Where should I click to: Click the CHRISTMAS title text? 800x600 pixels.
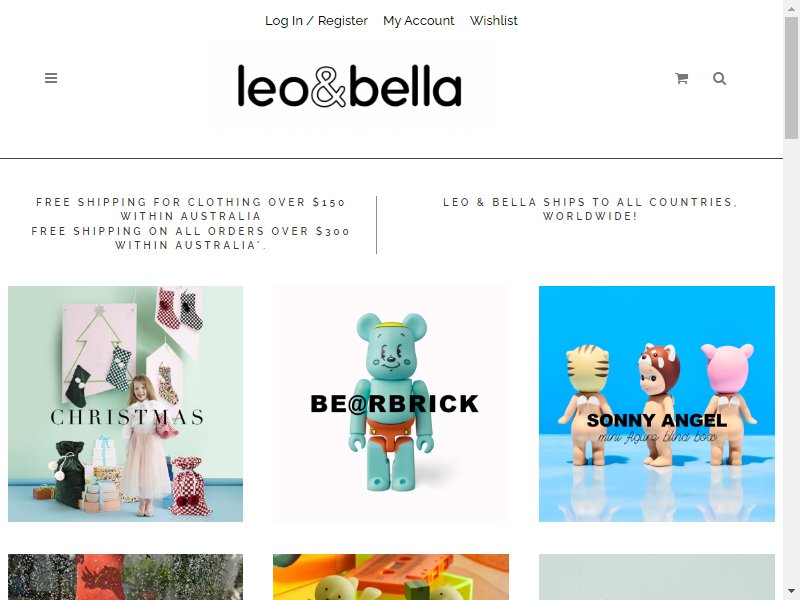[x=127, y=417]
